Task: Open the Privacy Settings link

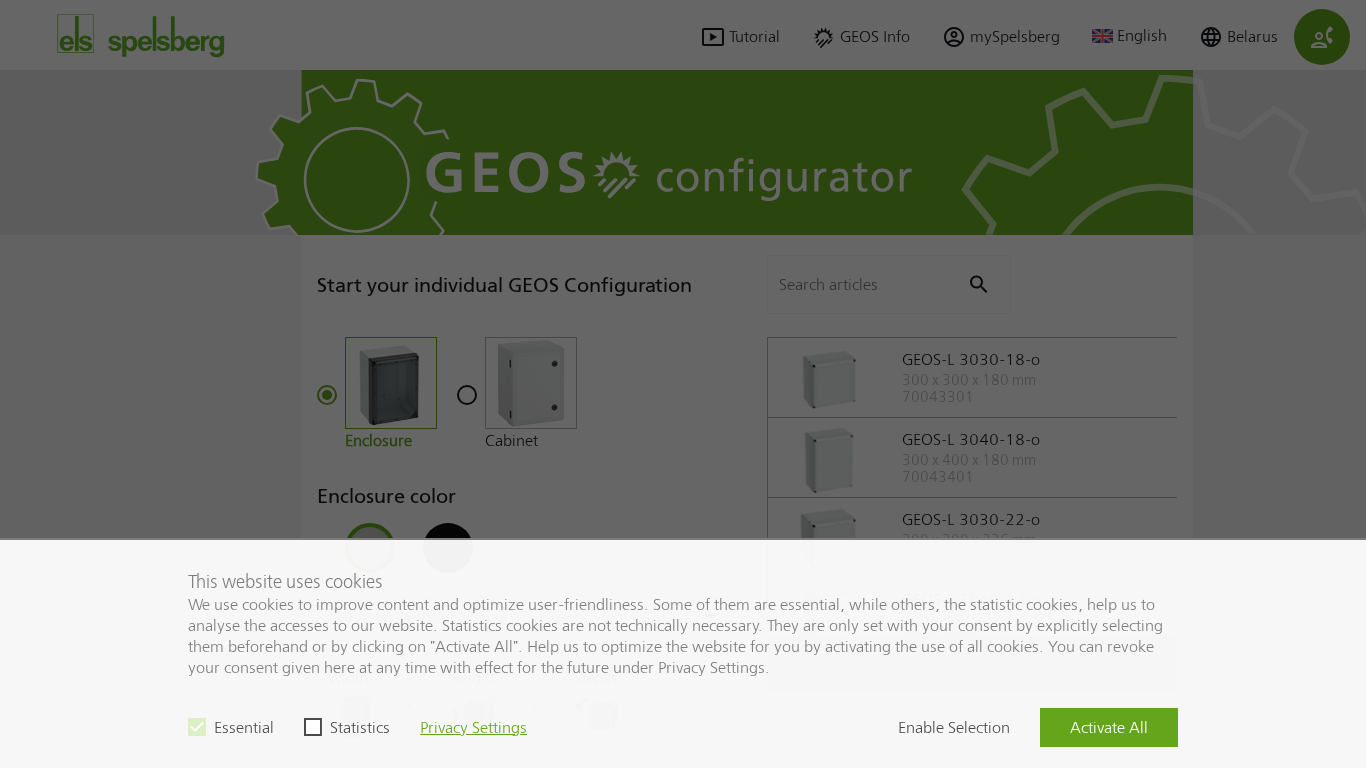Action: (x=473, y=727)
